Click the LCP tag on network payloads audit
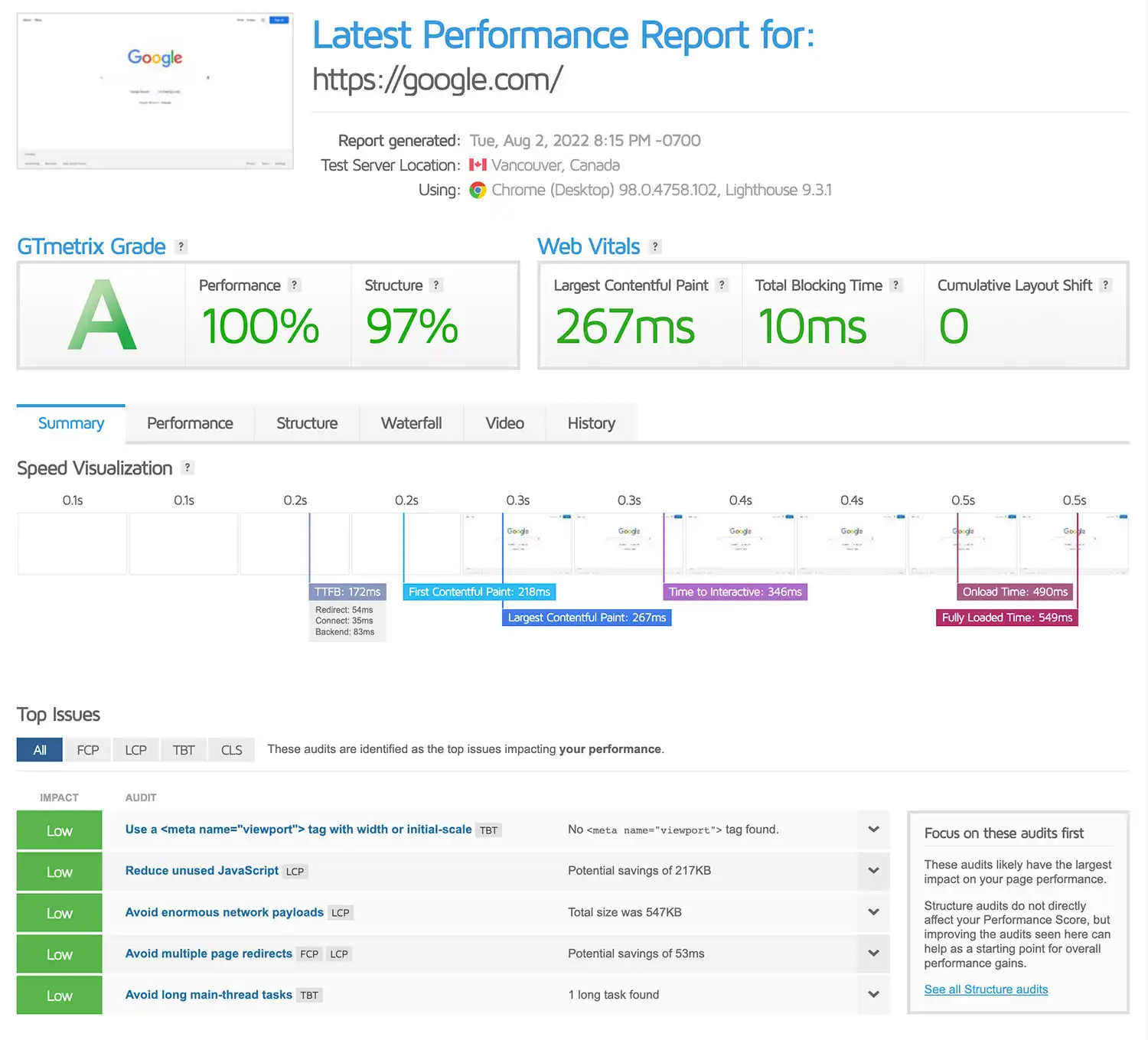The image size is (1148, 1040). point(341,913)
